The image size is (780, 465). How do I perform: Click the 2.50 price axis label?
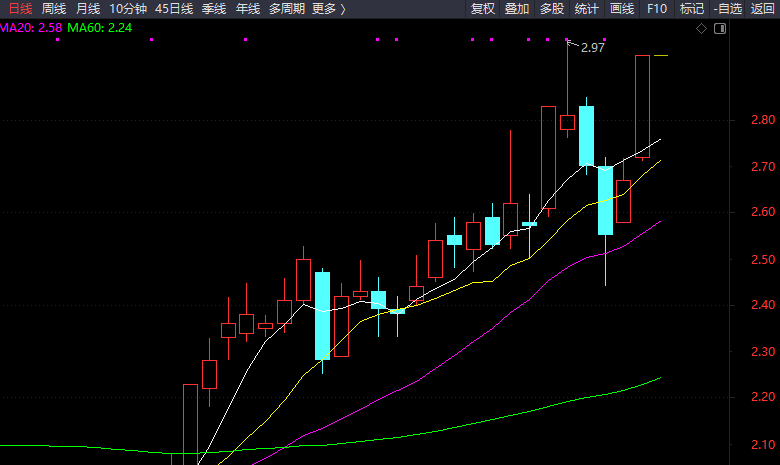point(763,260)
